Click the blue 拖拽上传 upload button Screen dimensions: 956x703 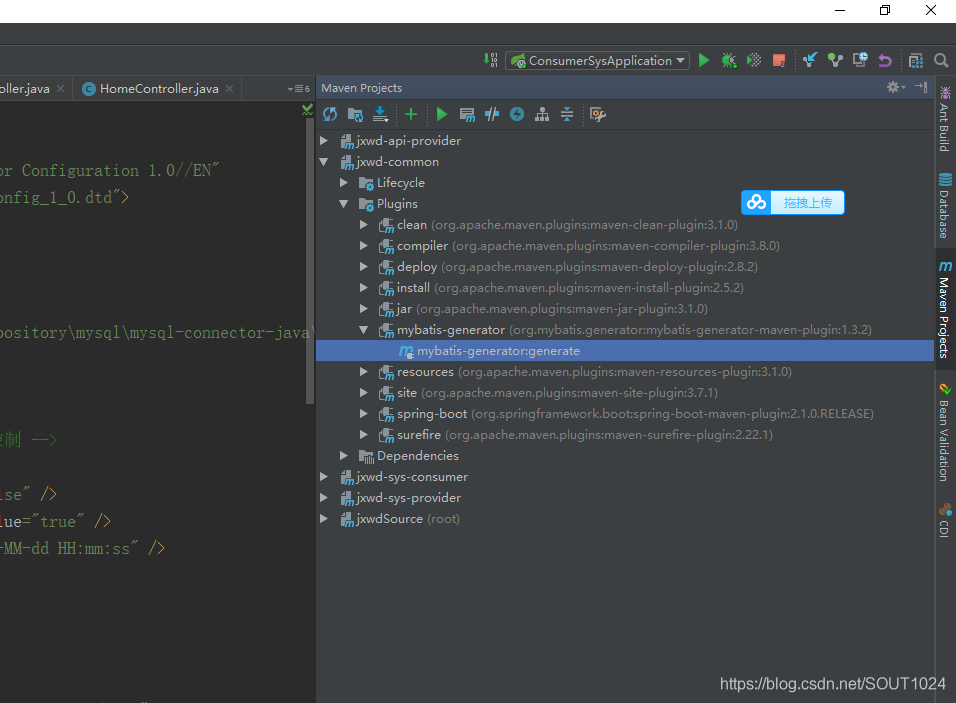coord(793,203)
